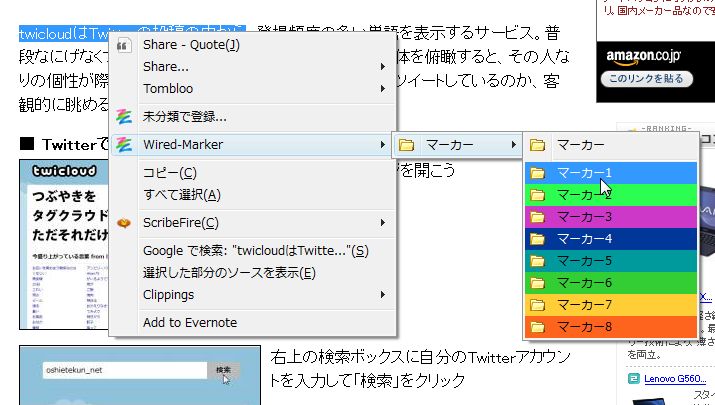Expand arrow on the middle マーカー submenu item
The height and width of the screenshot is (405, 715).
(x=513, y=145)
